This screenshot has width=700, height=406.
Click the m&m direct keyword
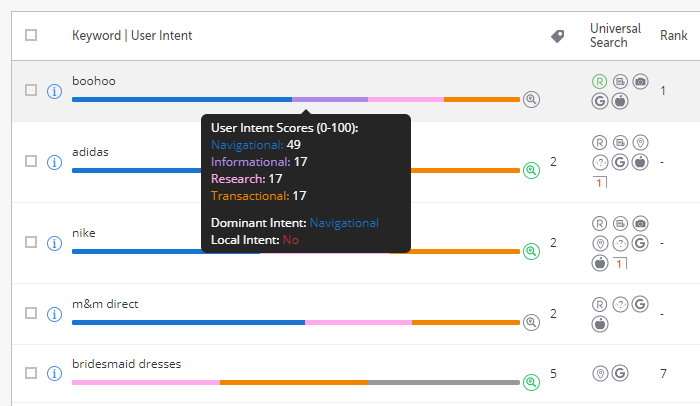105,303
